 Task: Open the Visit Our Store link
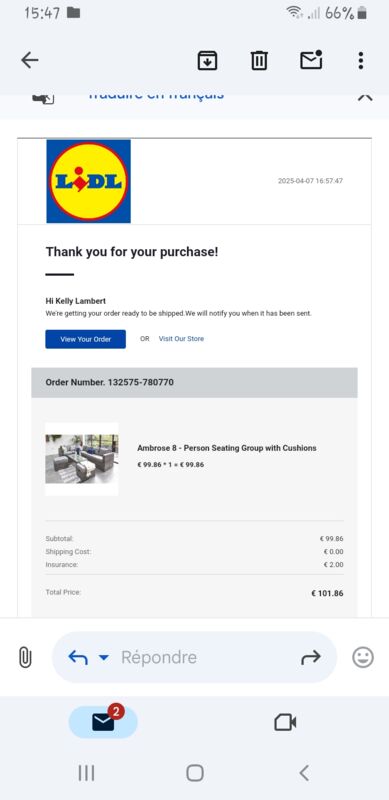click(x=181, y=339)
